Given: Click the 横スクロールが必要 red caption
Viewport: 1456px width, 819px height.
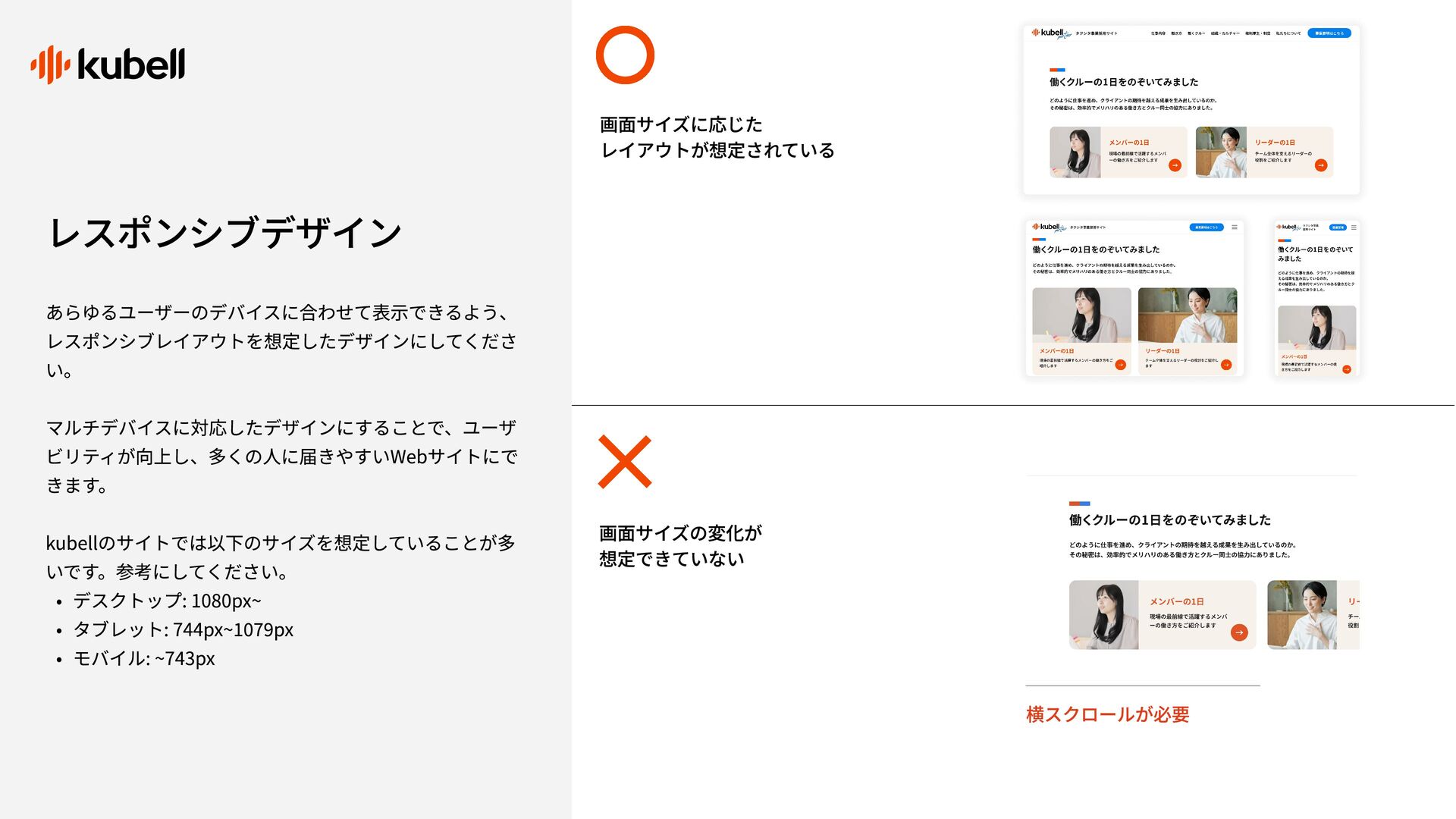Looking at the screenshot, I should (x=1107, y=714).
